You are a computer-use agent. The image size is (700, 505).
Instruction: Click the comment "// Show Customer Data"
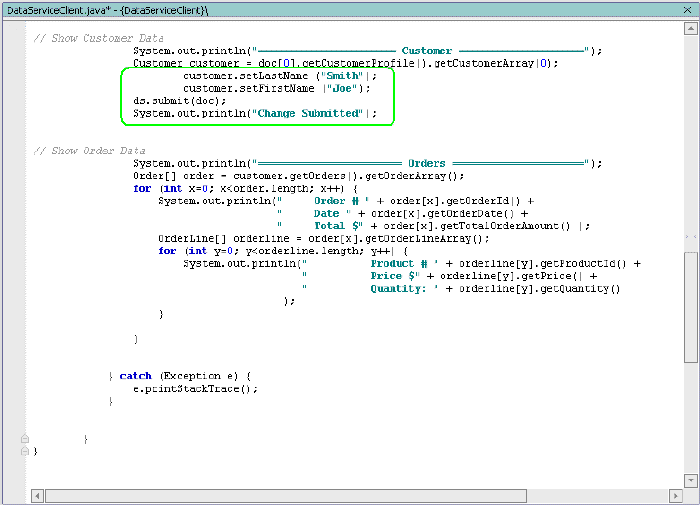coord(99,38)
